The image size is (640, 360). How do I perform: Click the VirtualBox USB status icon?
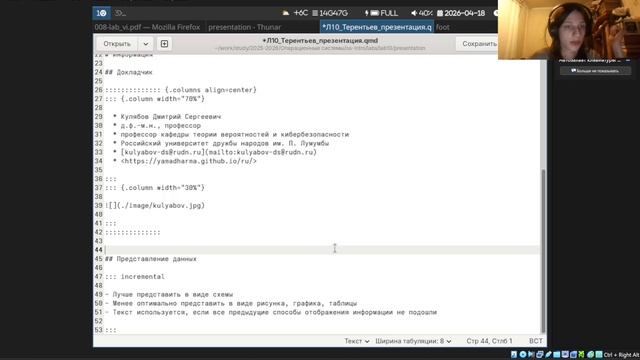548,354
